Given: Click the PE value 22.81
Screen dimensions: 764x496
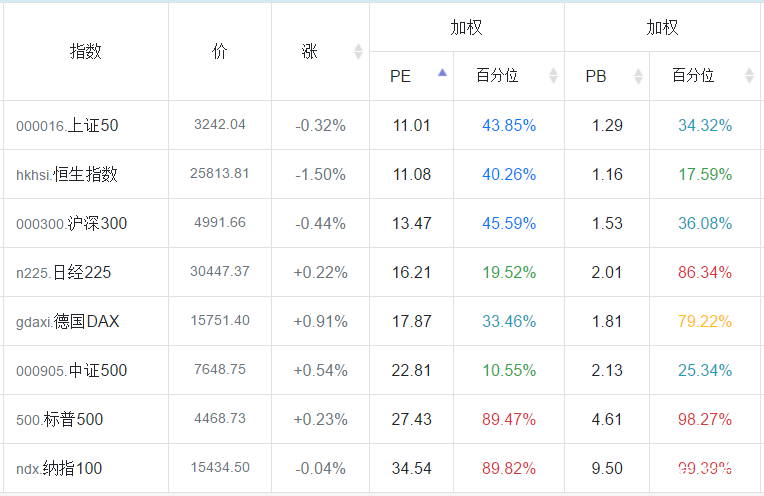Looking at the screenshot, I should pos(412,370).
